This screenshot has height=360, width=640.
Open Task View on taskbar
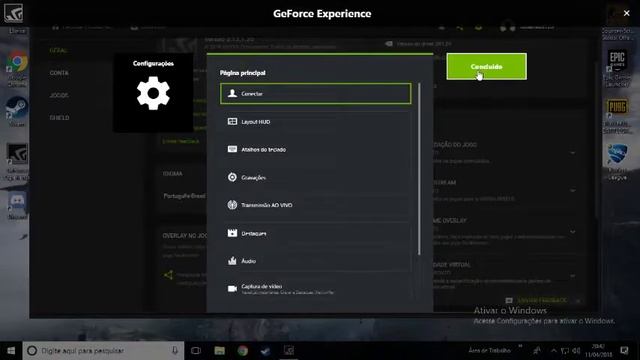point(196,351)
